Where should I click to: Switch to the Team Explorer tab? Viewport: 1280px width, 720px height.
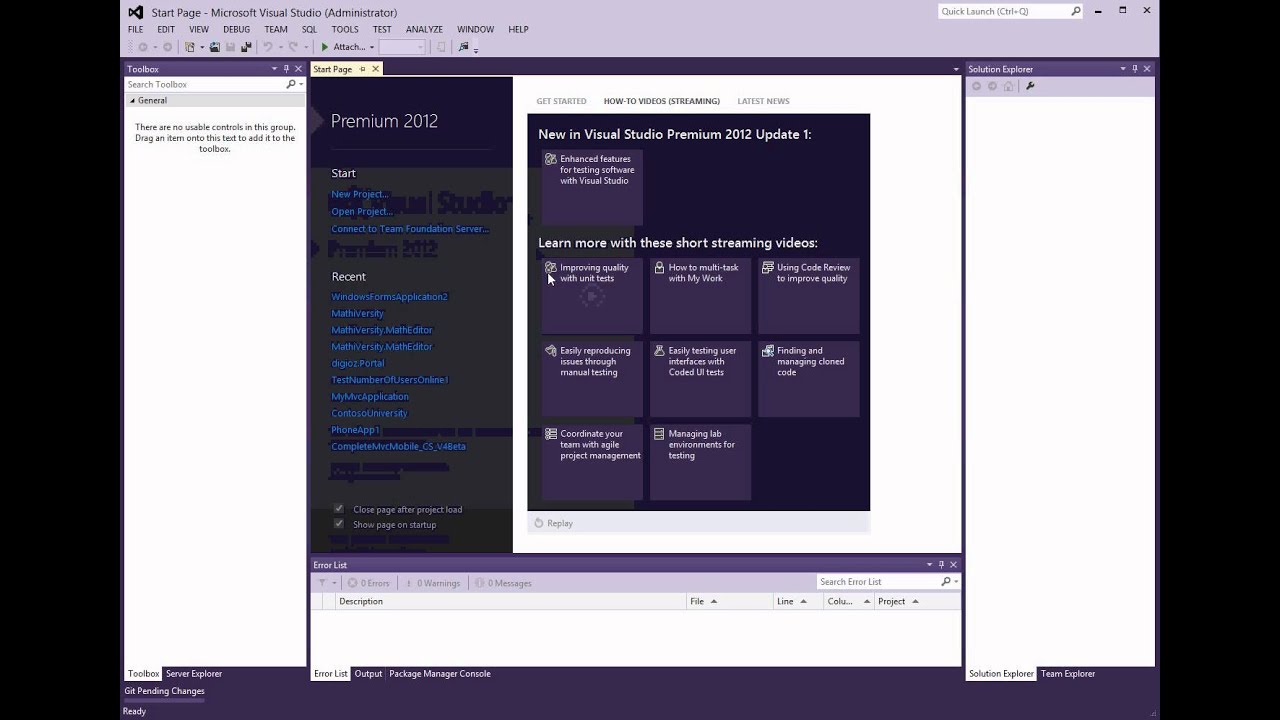[x=1068, y=674]
